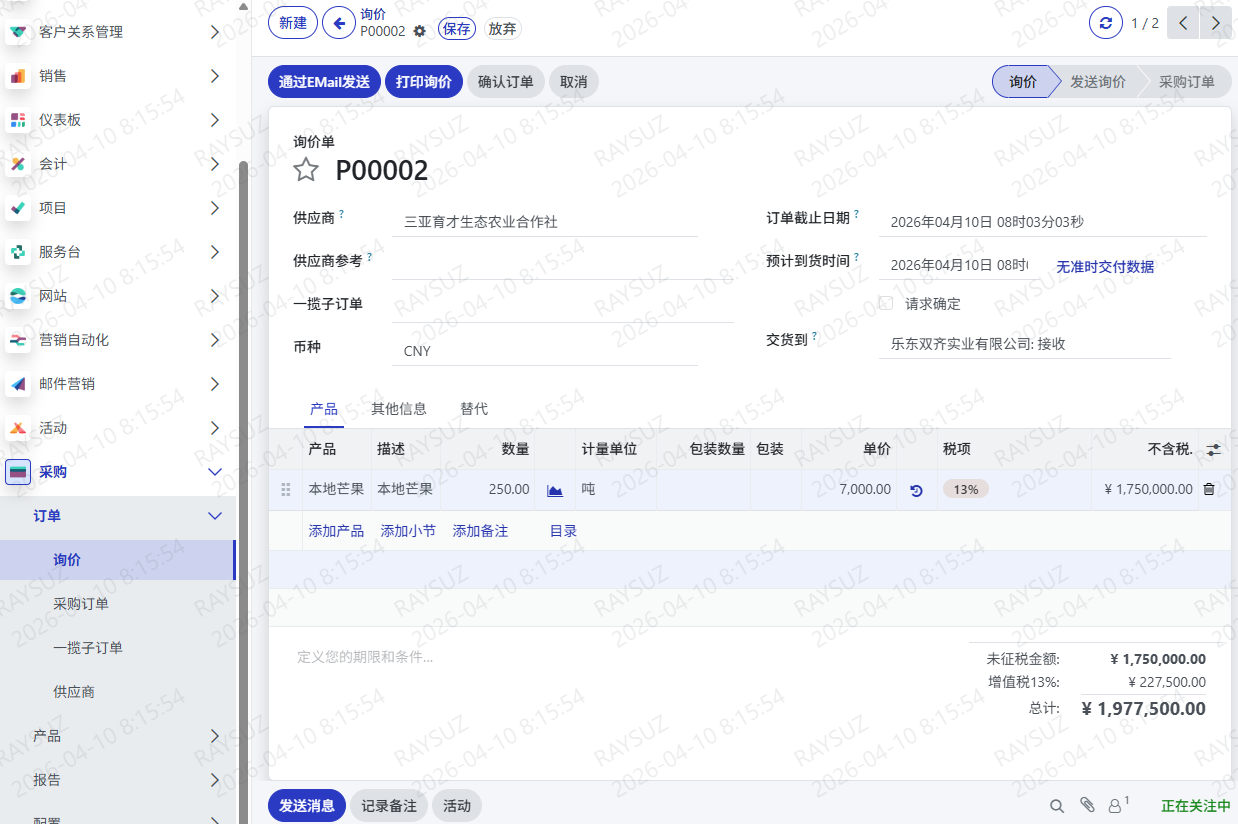1238x824 pixels.
Task: Click the 添加小节 link
Action: coord(408,531)
